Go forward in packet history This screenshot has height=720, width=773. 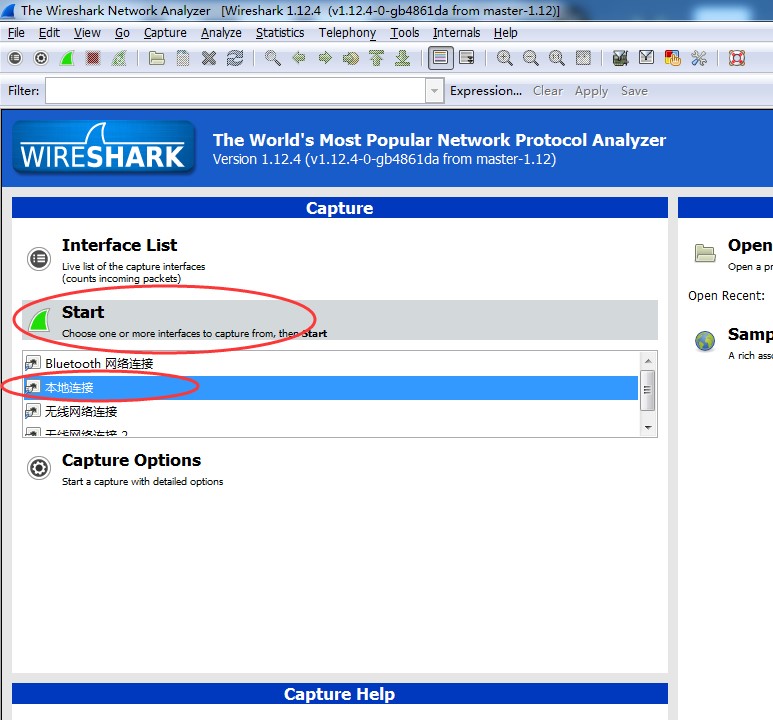(325, 58)
